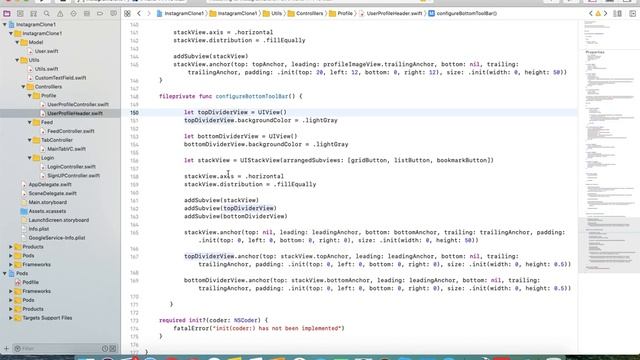Select Utils.swift file

click(43, 69)
